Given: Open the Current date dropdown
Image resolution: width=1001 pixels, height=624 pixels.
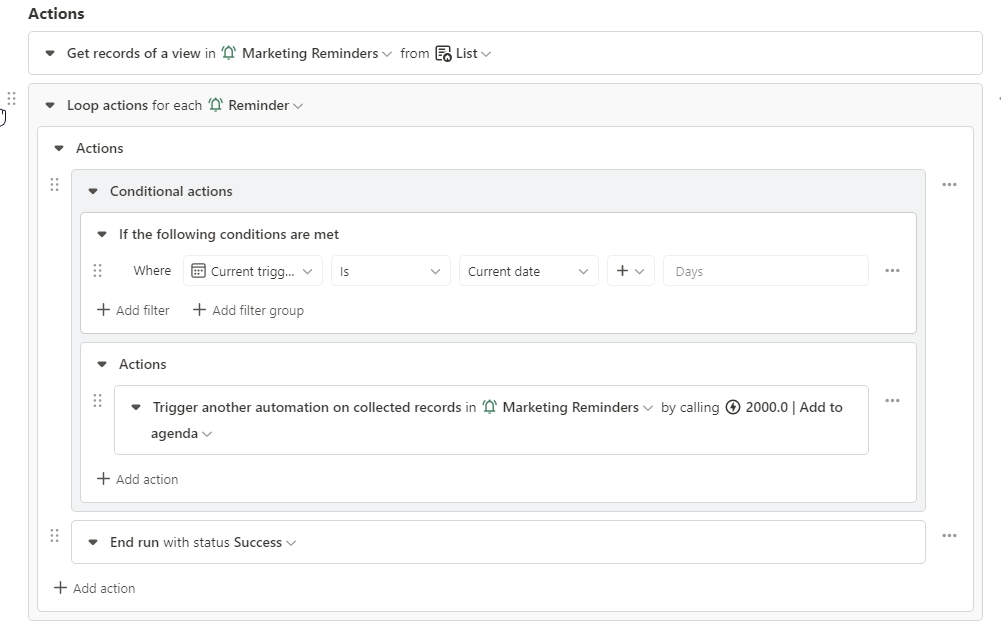Looking at the screenshot, I should click(529, 271).
